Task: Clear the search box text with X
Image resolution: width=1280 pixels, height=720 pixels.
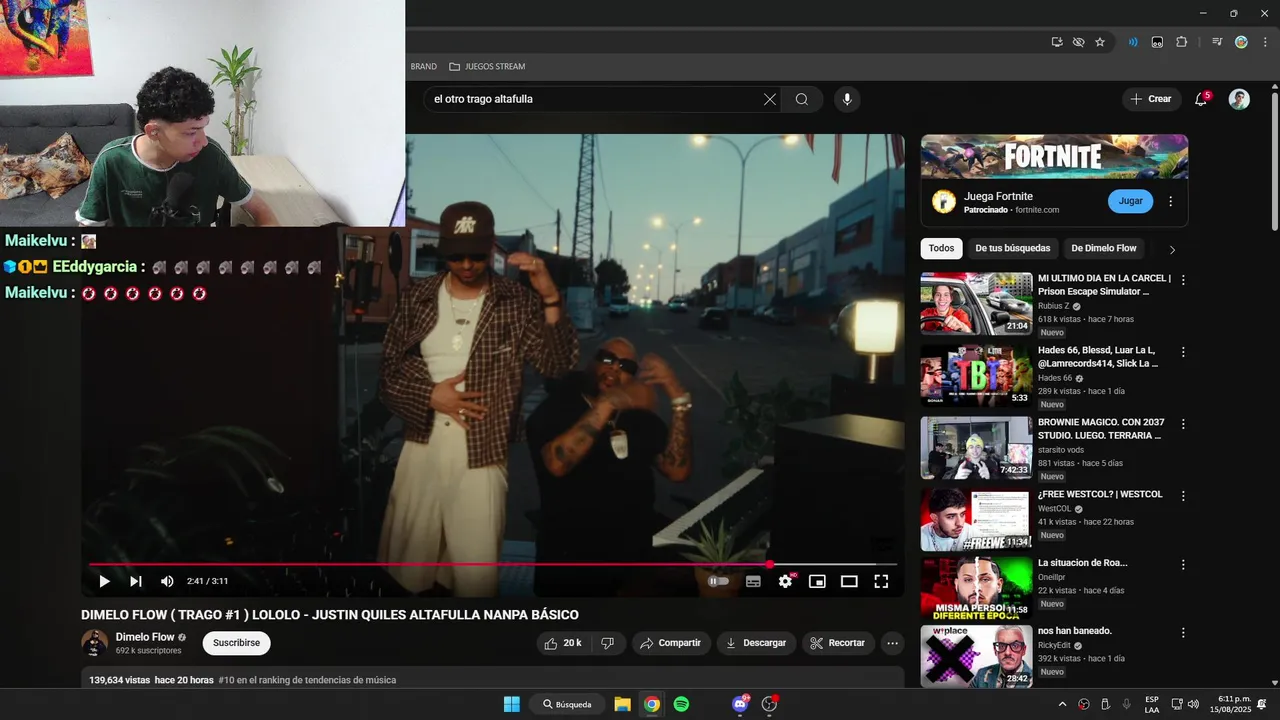Action: 770,99
